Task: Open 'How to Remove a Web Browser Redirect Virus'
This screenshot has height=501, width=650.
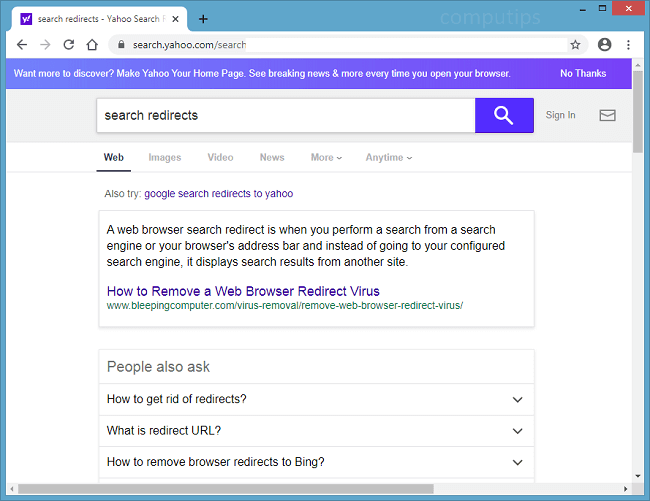Action: pyautogui.click(x=243, y=291)
